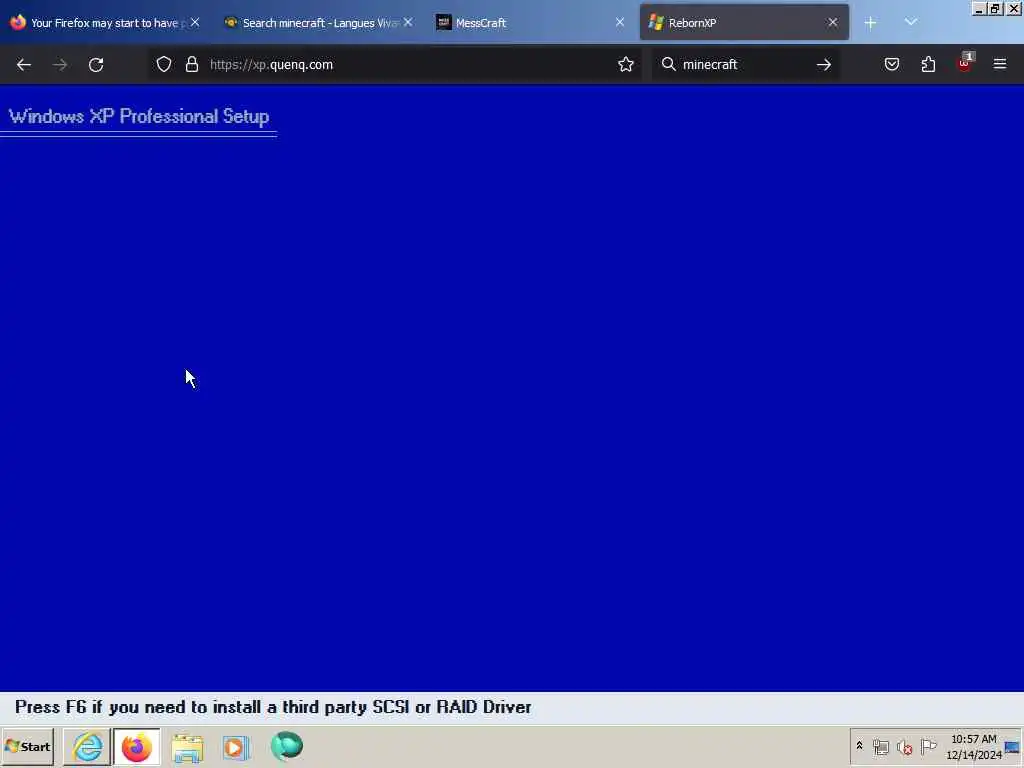Click the forward navigation arrow

click(x=60, y=65)
